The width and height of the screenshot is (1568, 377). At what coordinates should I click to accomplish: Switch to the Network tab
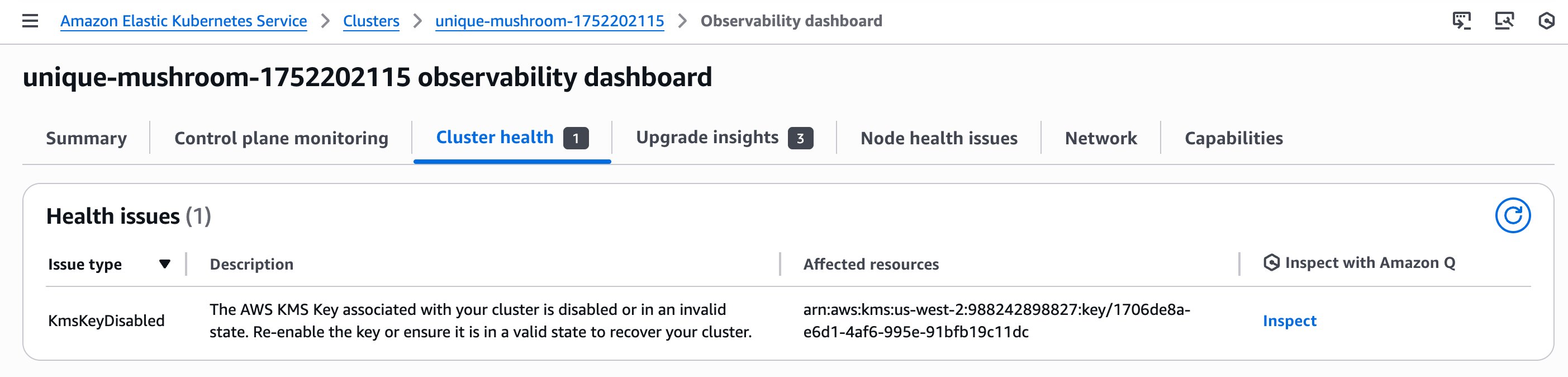pyautogui.click(x=1100, y=138)
